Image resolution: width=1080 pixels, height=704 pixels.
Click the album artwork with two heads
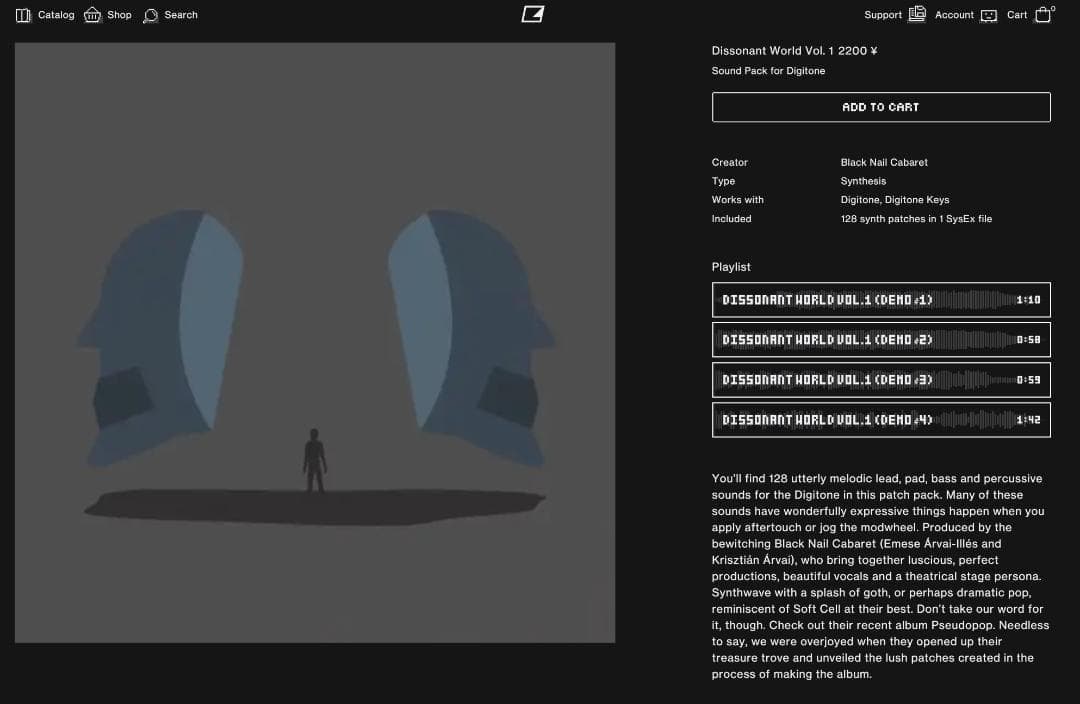[315, 343]
